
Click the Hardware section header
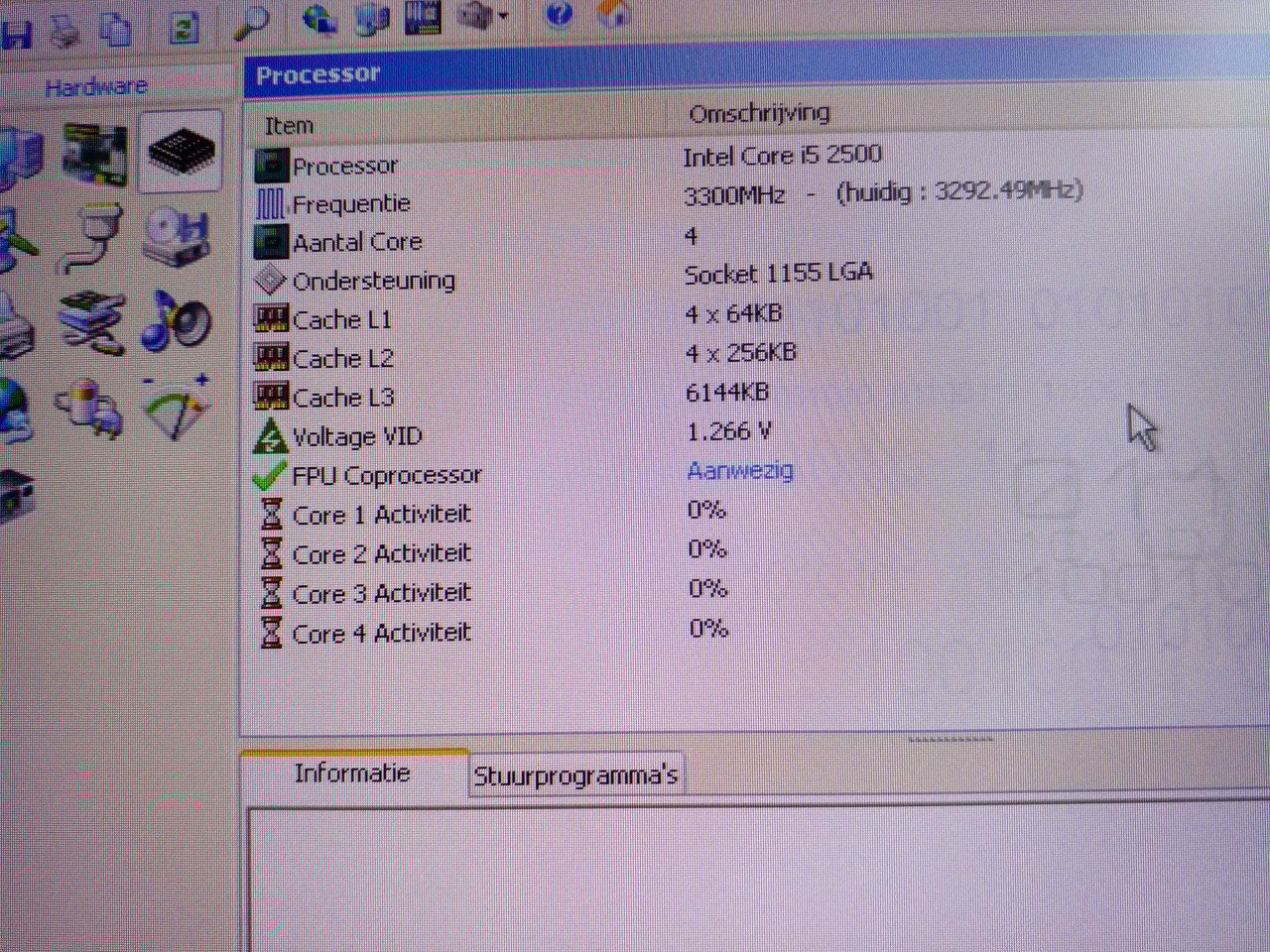(96, 86)
